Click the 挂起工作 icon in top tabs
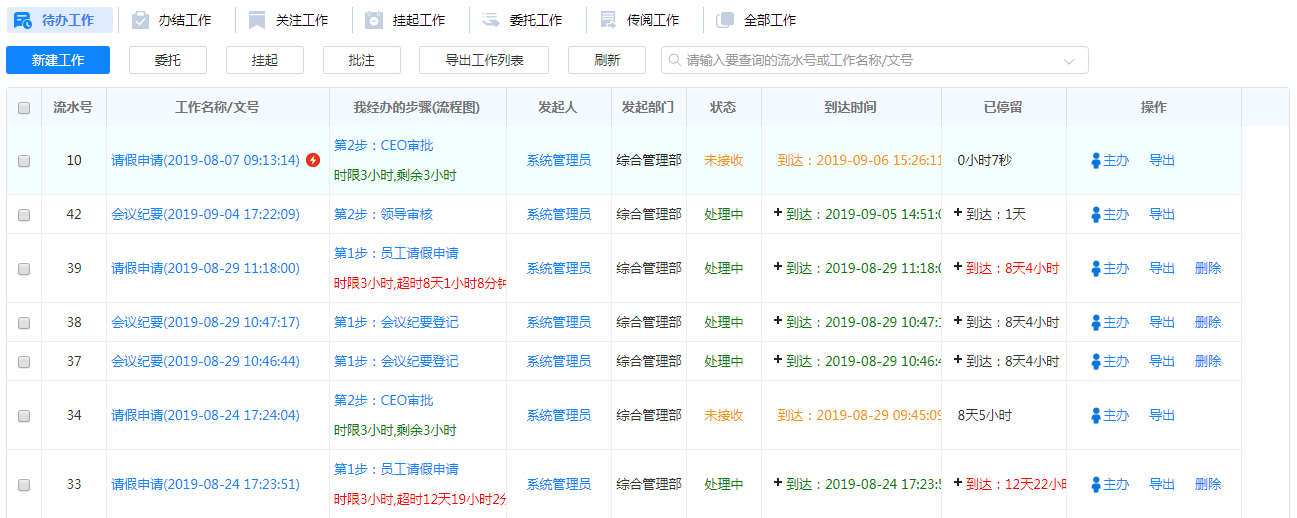This screenshot has width=1297, height=518. click(374, 20)
